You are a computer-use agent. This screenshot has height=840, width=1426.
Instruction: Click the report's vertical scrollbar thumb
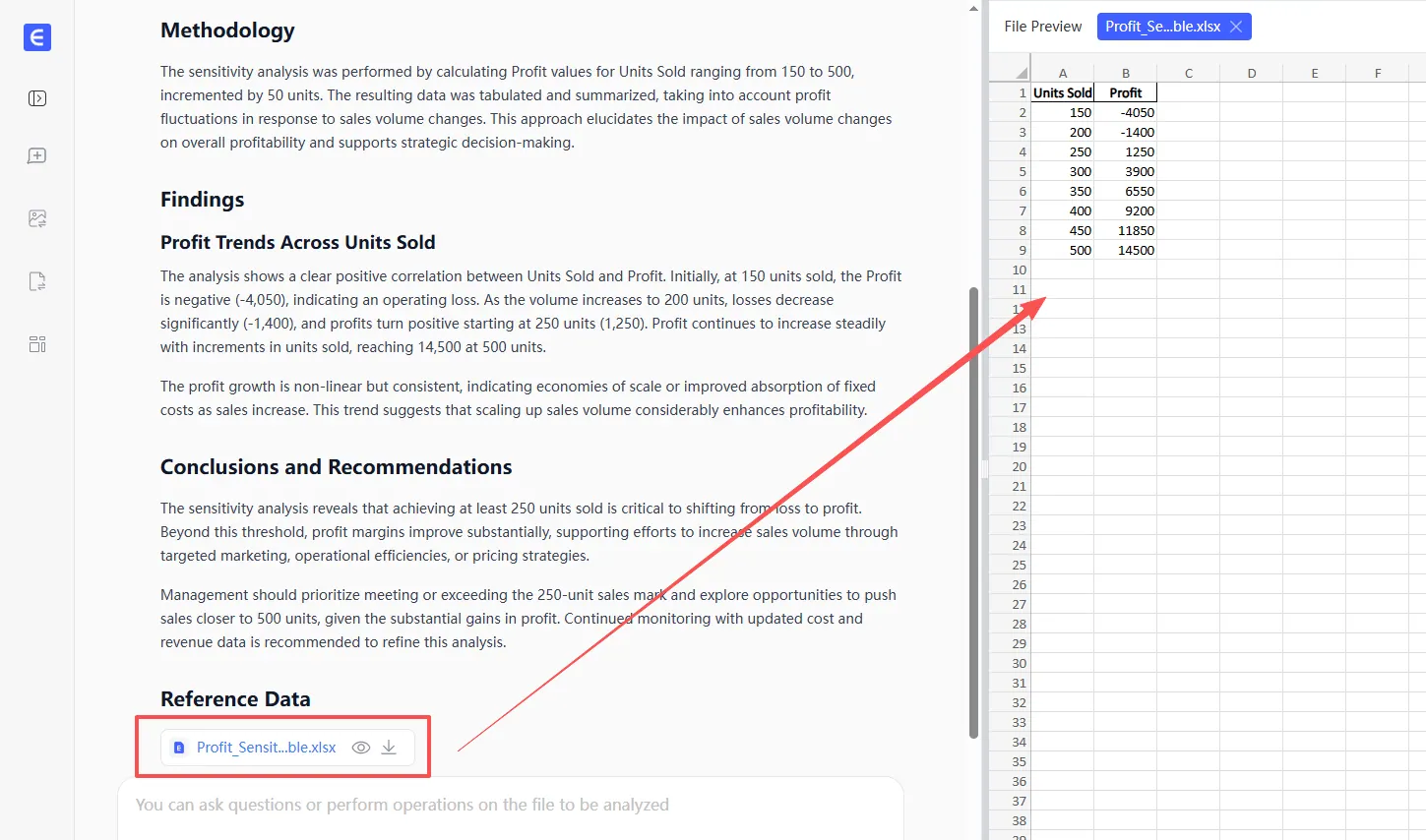(973, 511)
